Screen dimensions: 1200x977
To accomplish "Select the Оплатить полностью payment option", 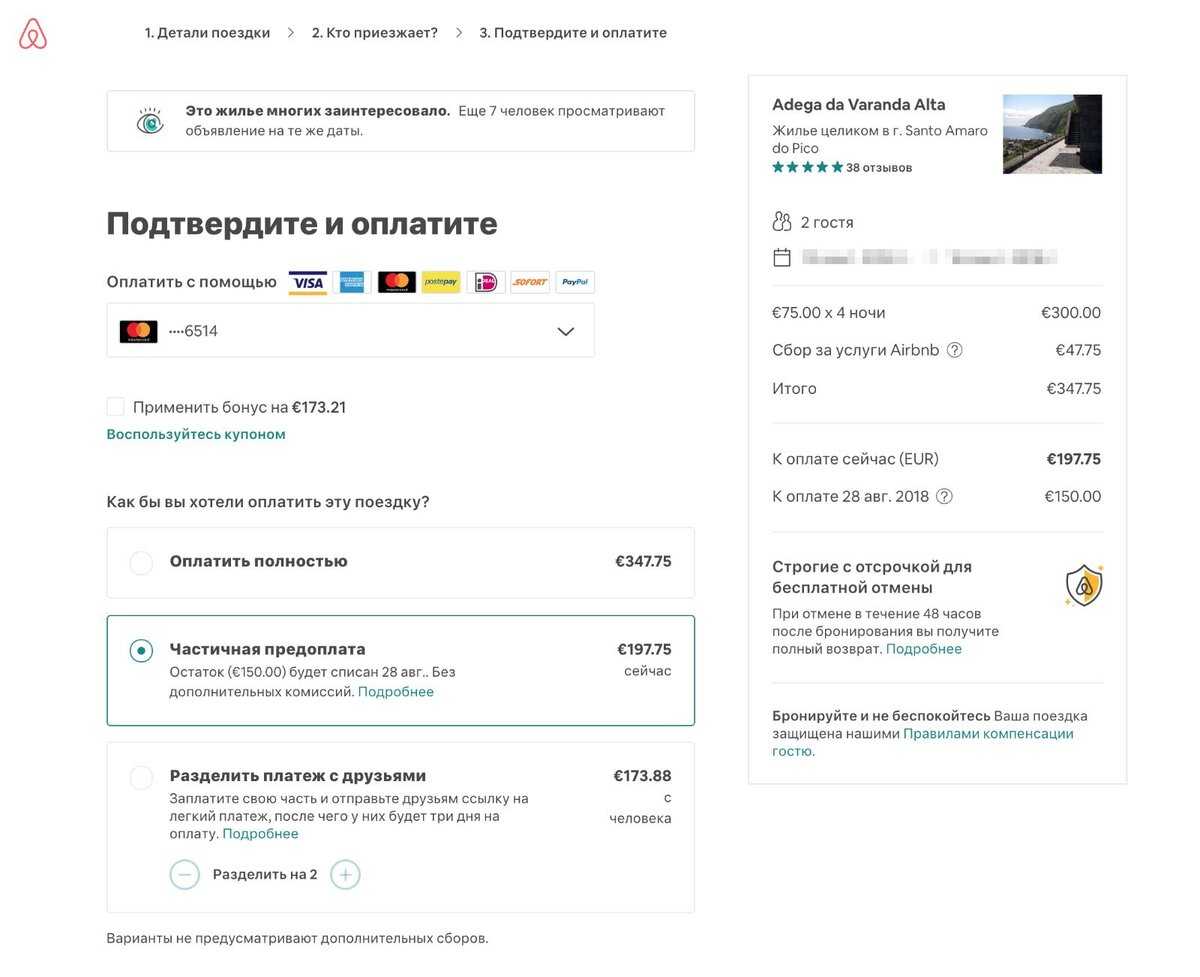I will click(141, 562).
